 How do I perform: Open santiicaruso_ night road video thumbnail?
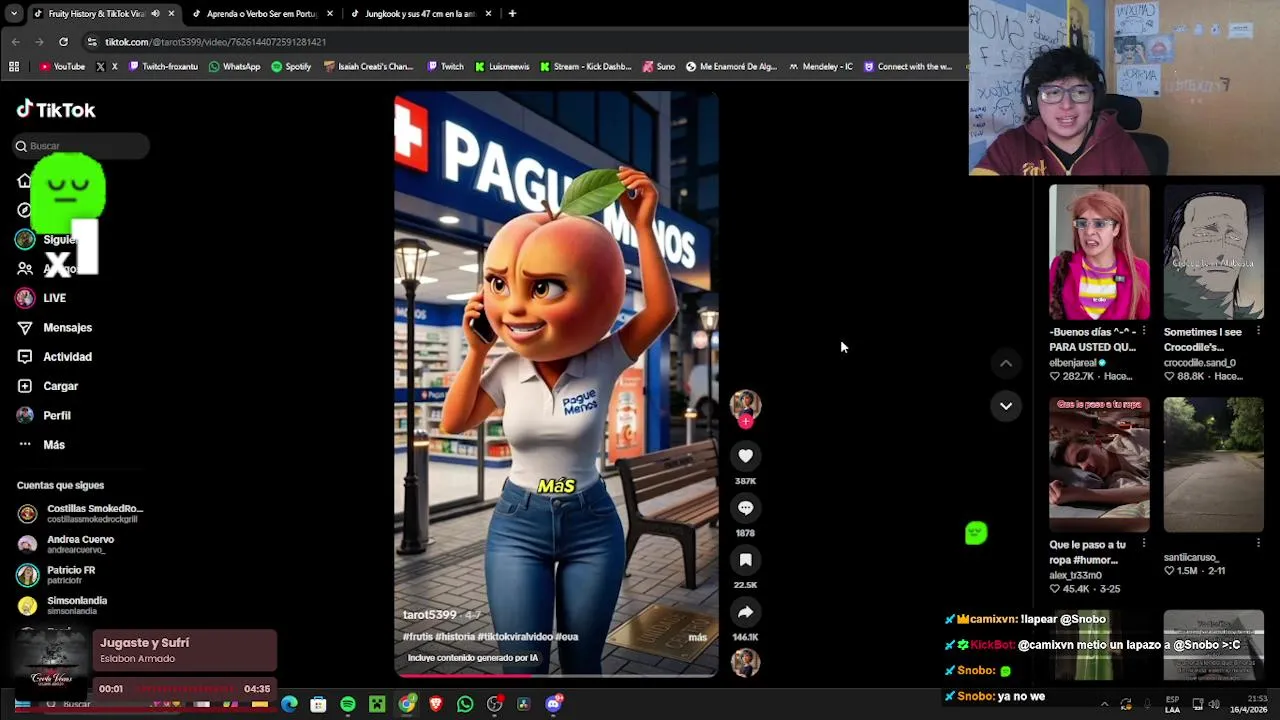(x=1213, y=465)
